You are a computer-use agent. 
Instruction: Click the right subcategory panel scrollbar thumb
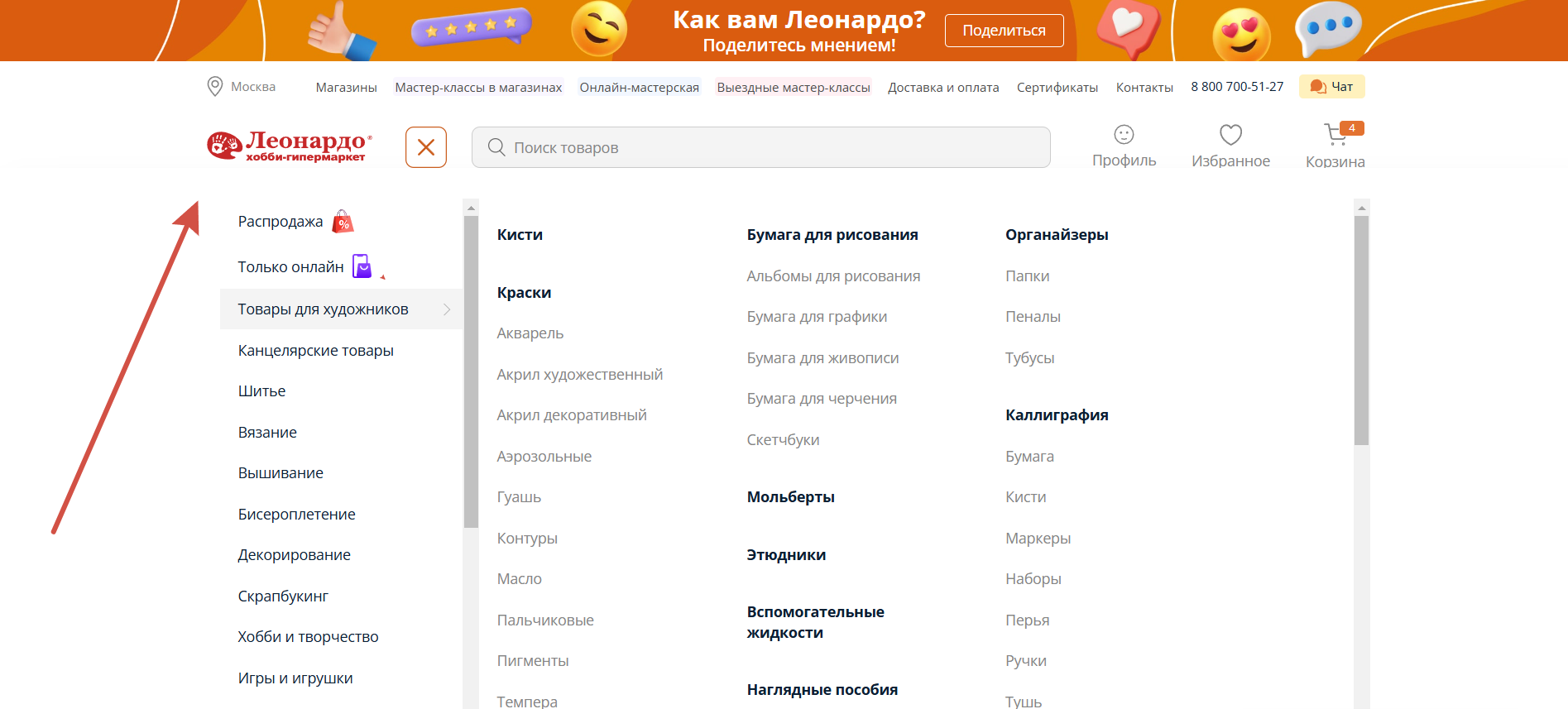coord(1361,331)
